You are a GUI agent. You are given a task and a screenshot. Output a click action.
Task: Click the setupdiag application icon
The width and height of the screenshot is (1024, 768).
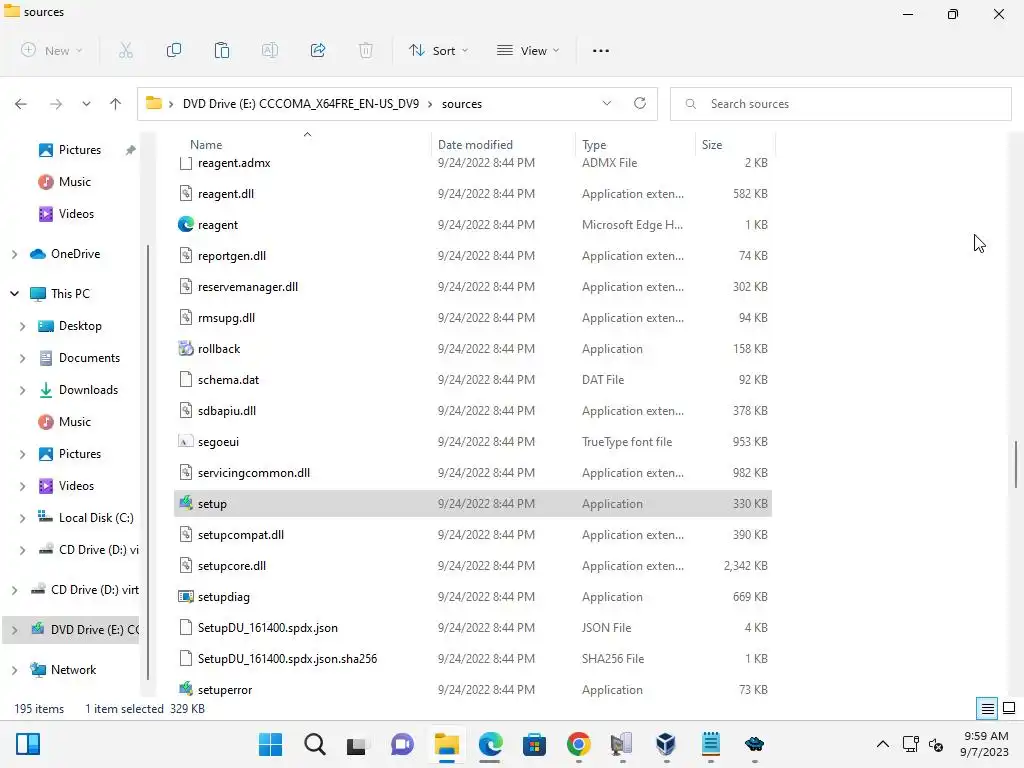pyautogui.click(x=186, y=596)
